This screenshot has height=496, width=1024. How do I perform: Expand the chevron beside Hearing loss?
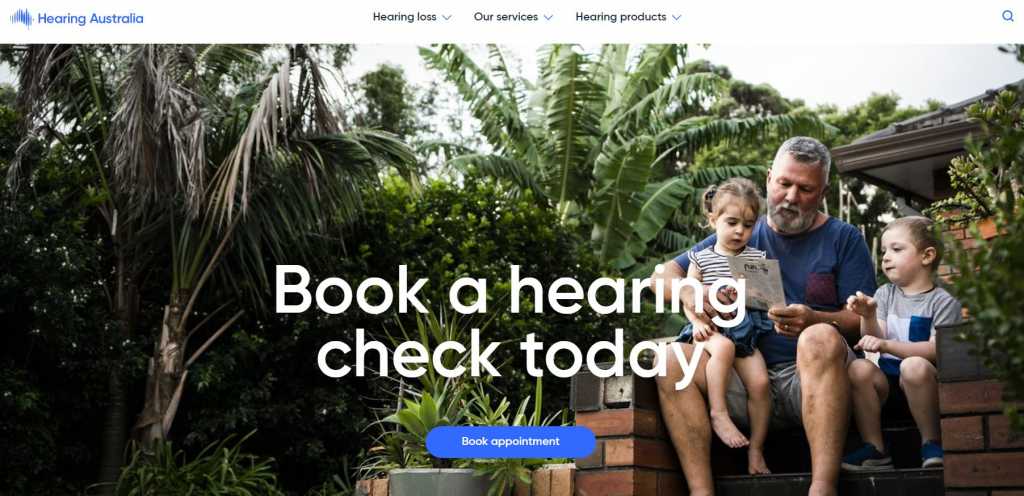click(447, 18)
